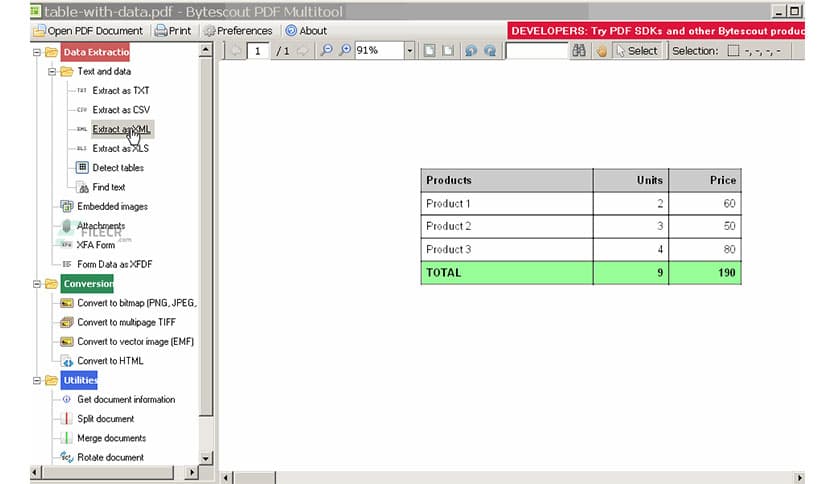Viewport: 836px width, 484px height.
Task: Click the zoom in magnifier icon
Action: coord(345,50)
